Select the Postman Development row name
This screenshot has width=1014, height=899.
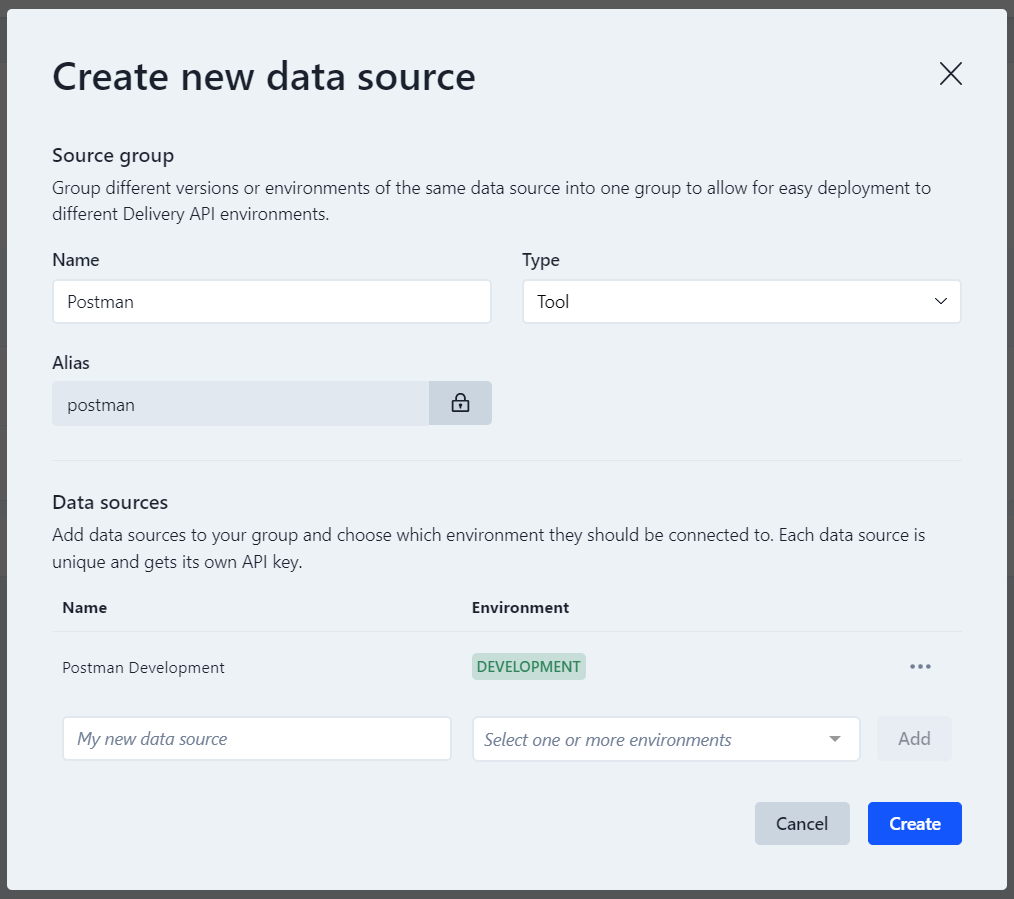(x=143, y=668)
